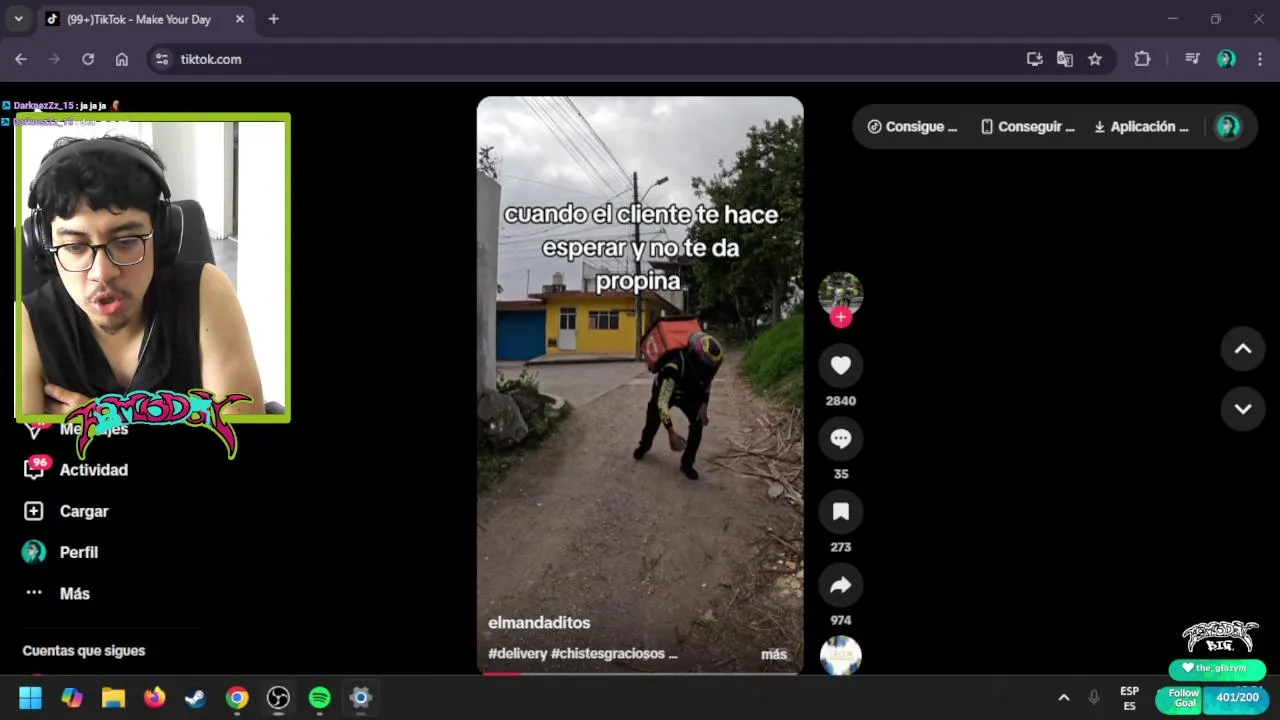This screenshot has width=1280, height=720.
Task: Go to the browser home page
Action: pyautogui.click(x=122, y=59)
